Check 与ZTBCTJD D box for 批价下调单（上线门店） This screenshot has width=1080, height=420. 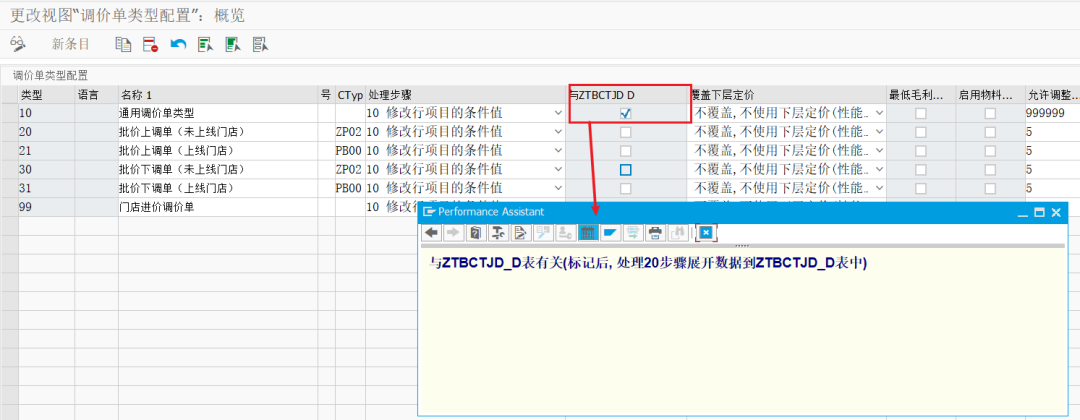625,188
